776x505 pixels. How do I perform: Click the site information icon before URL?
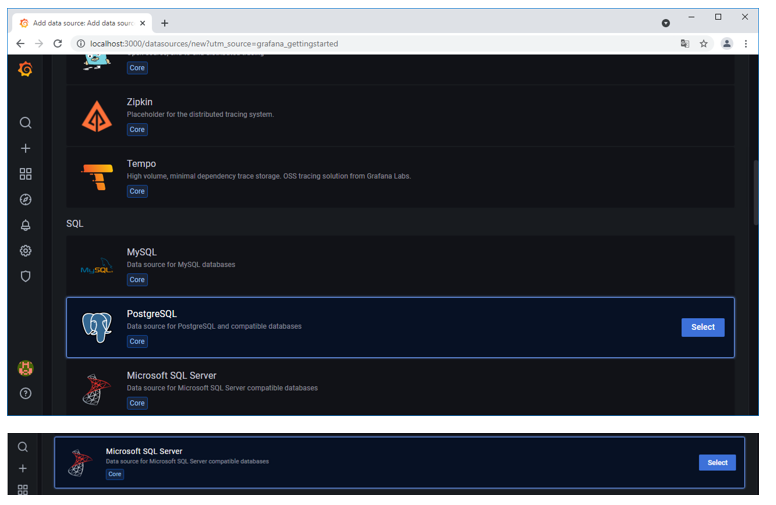81,44
